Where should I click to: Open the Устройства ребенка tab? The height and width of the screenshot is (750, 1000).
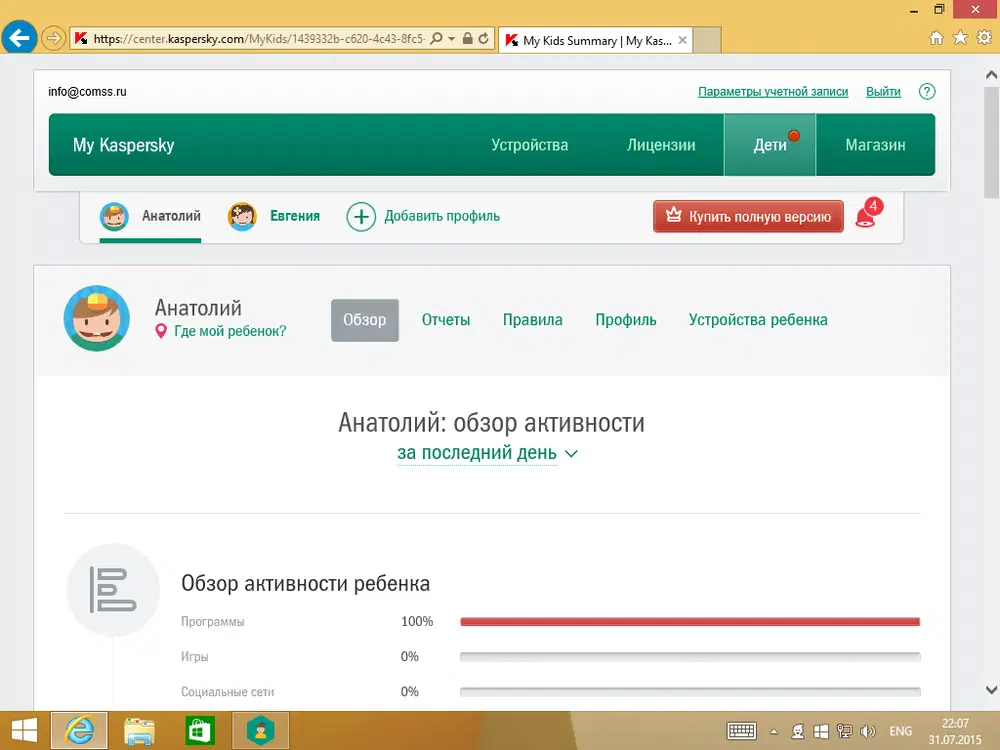[758, 320]
